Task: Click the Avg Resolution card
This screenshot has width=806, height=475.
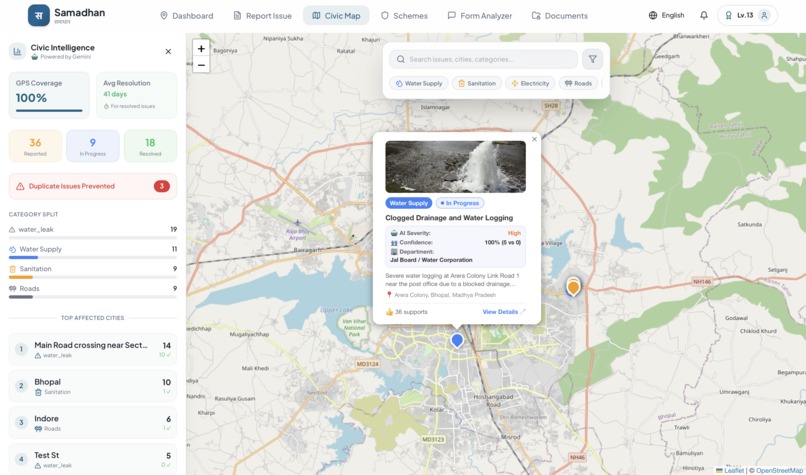Action: tap(137, 95)
